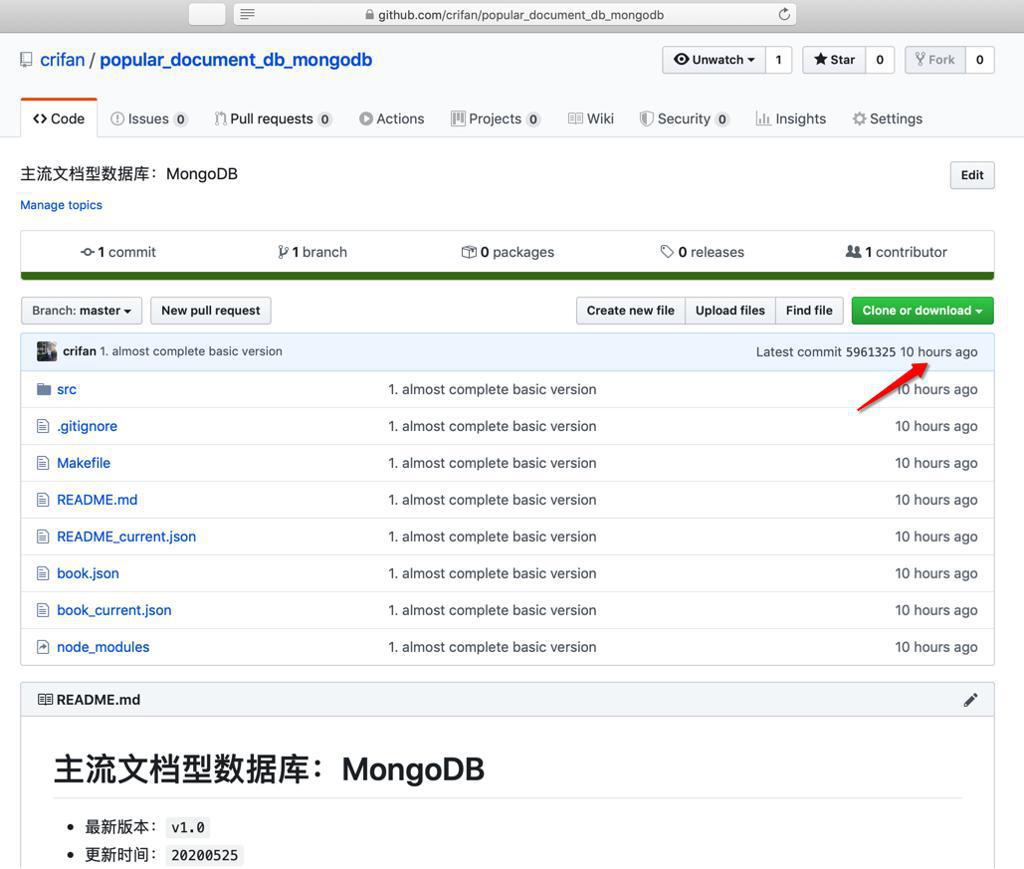Expand the Clone or download dropdown

click(921, 310)
